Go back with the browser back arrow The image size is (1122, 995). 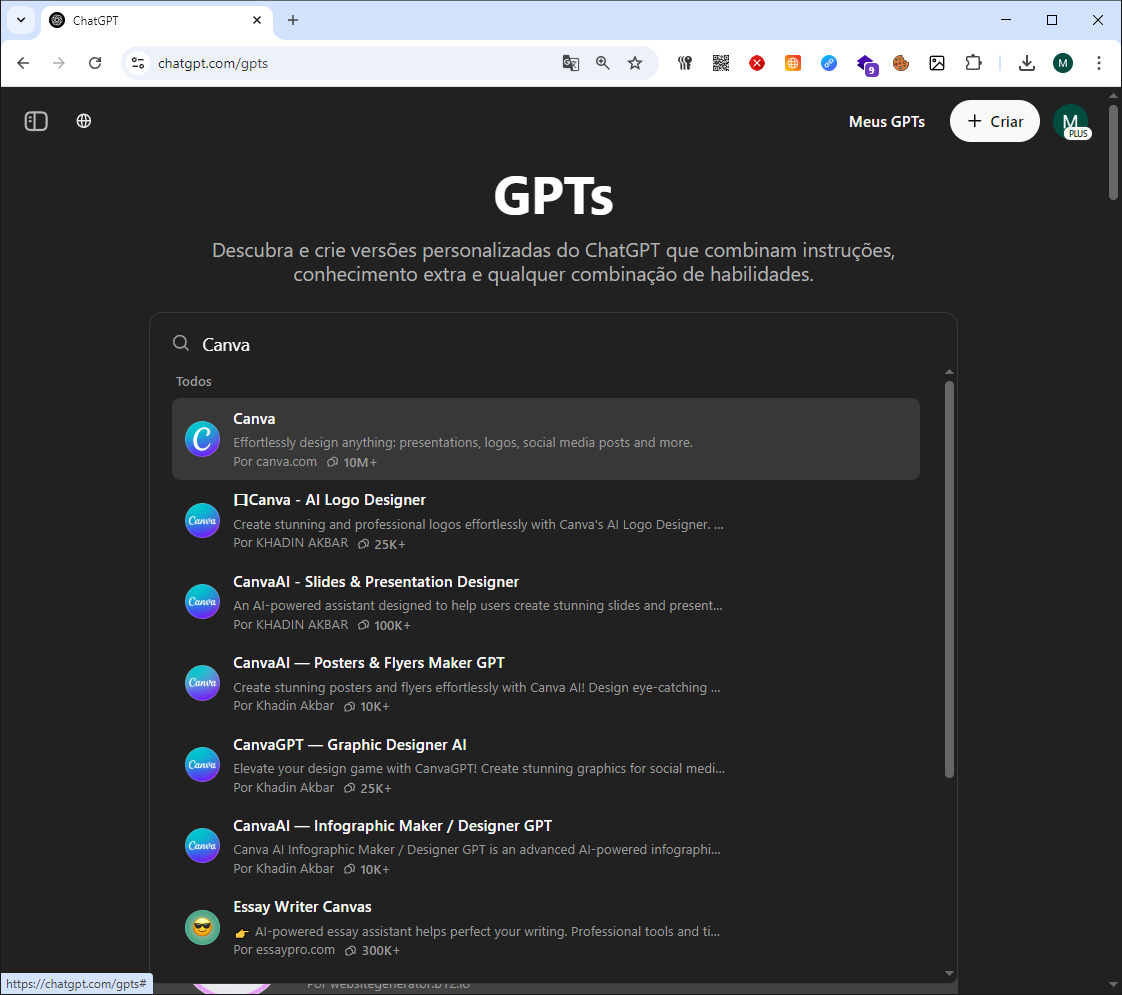pyautogui.click(x=23, y=63)
